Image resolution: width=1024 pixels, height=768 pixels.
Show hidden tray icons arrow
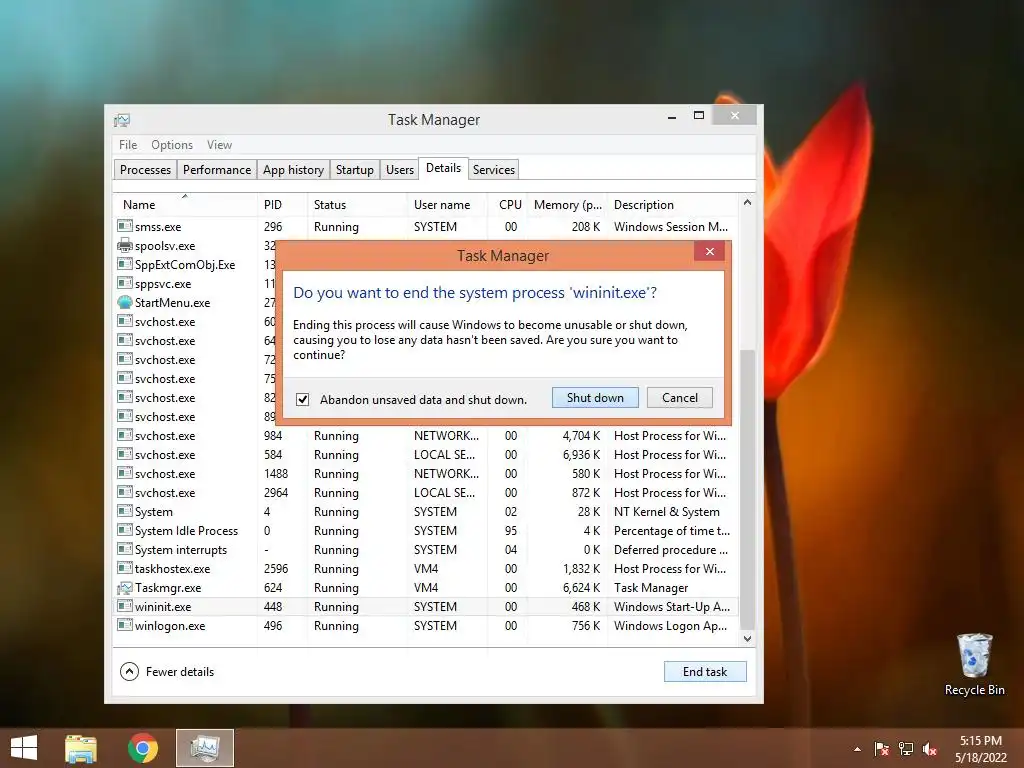click(857, 749)
